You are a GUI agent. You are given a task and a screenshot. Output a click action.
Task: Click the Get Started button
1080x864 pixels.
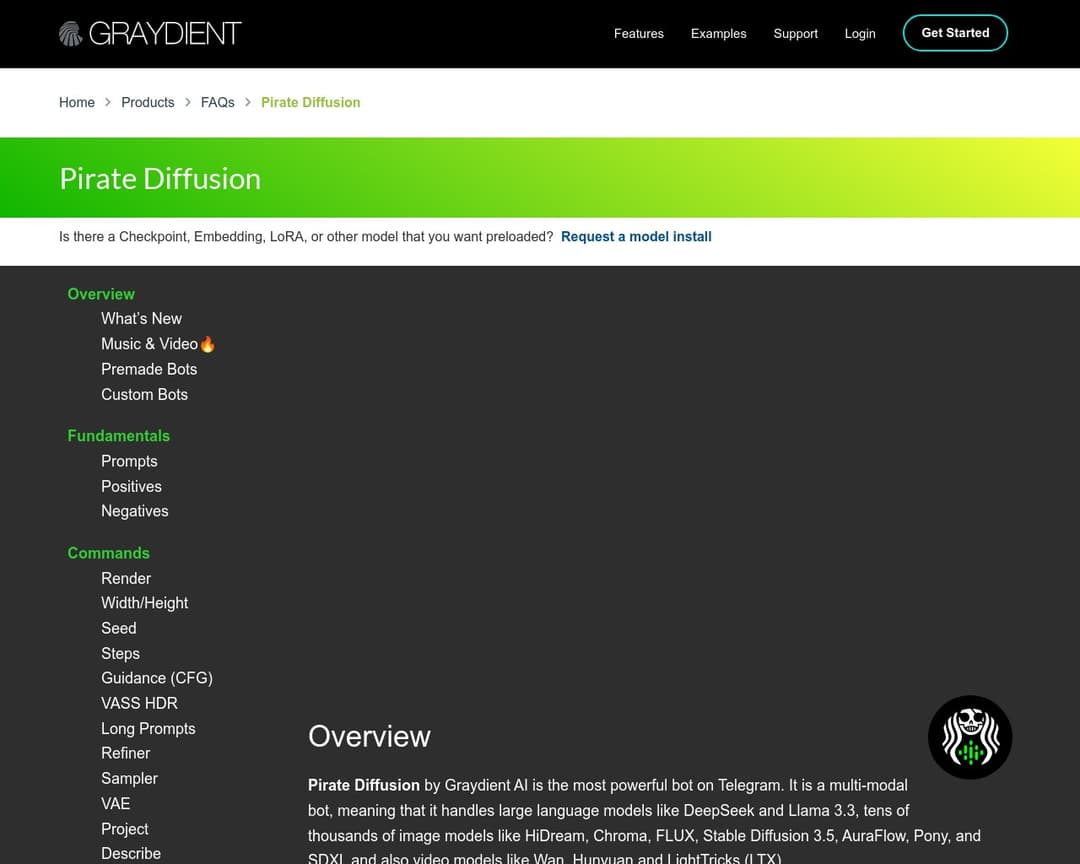pos(954,32)
